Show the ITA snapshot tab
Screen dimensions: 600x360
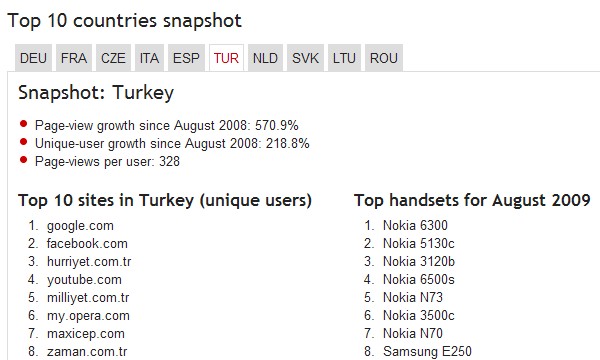pyautogui.click(x=149, y=58)
